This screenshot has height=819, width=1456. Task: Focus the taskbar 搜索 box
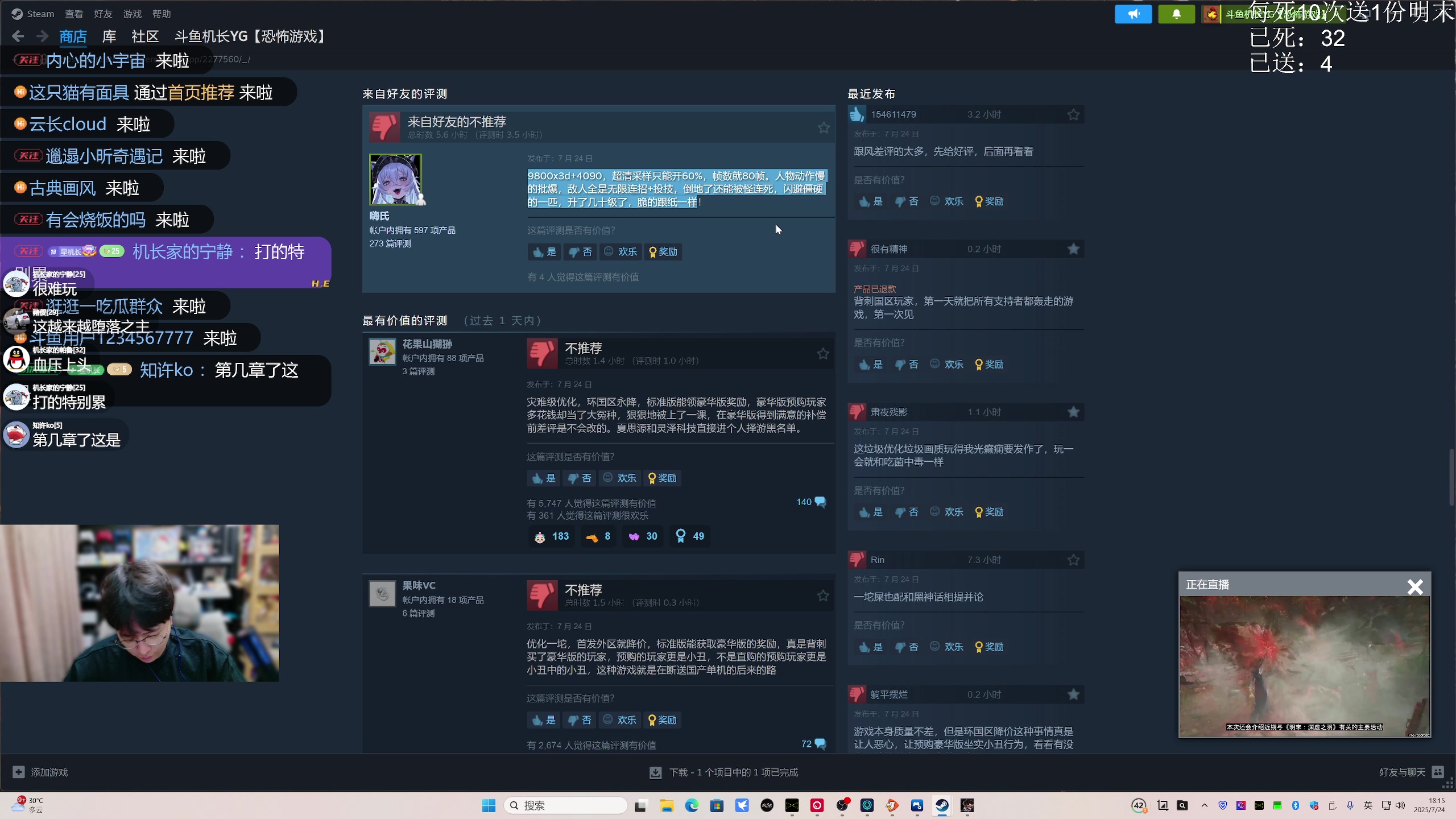coord(566,805)
